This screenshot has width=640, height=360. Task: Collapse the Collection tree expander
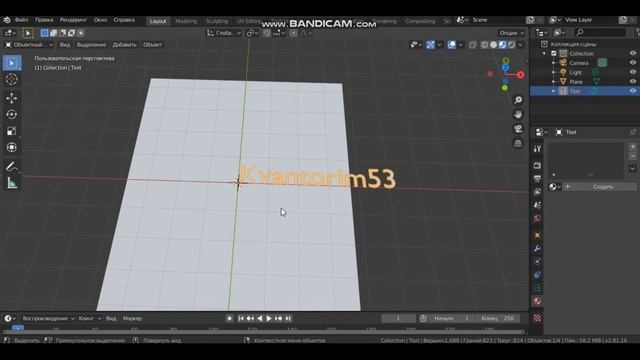(544, 53)
